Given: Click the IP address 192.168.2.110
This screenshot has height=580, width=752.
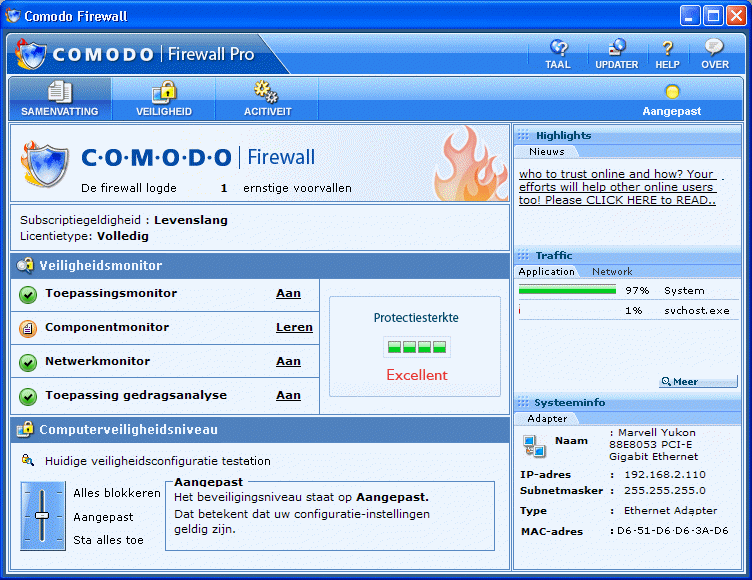Looking at the screenshot, I should [665, 474].
